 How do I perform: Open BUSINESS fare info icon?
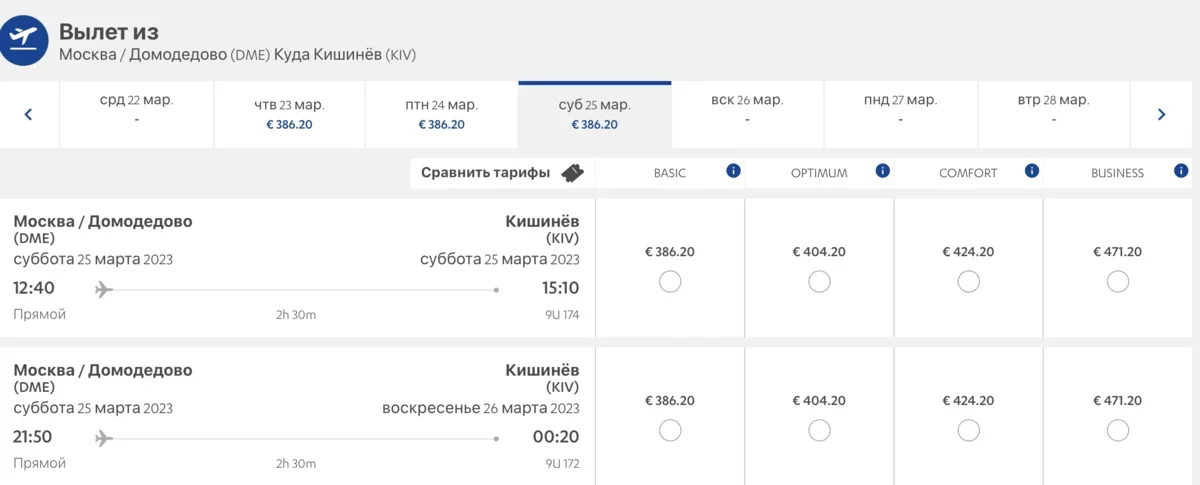click(x=1181, y=171)
